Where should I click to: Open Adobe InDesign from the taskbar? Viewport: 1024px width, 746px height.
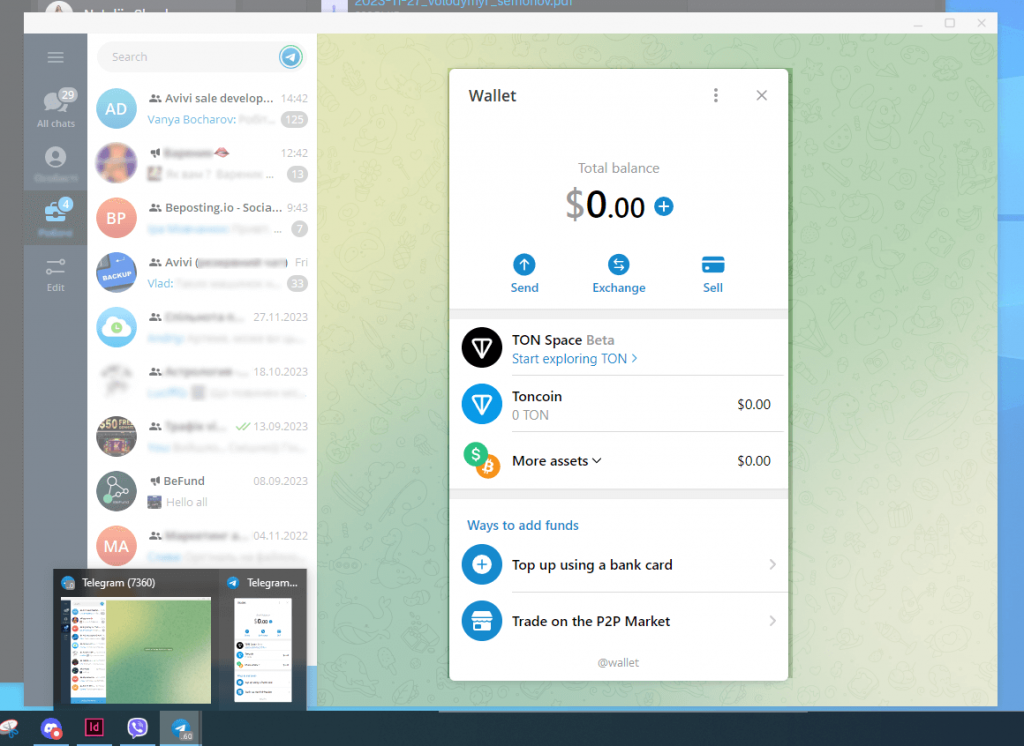94,728
